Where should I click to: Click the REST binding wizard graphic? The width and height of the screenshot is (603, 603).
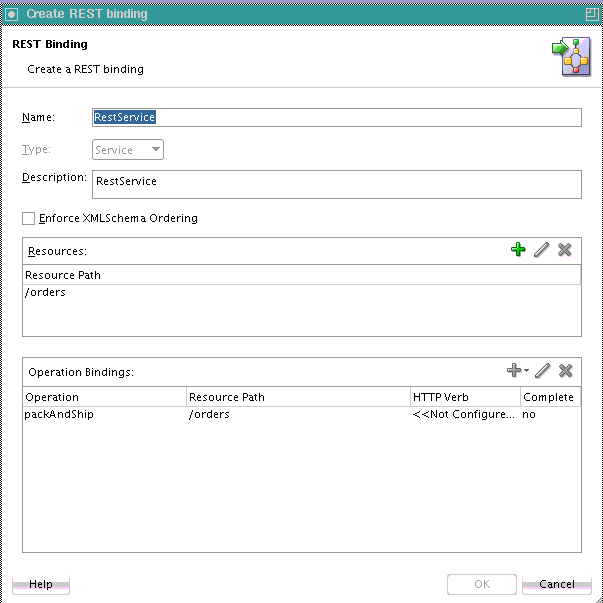[x=571, y=57]
